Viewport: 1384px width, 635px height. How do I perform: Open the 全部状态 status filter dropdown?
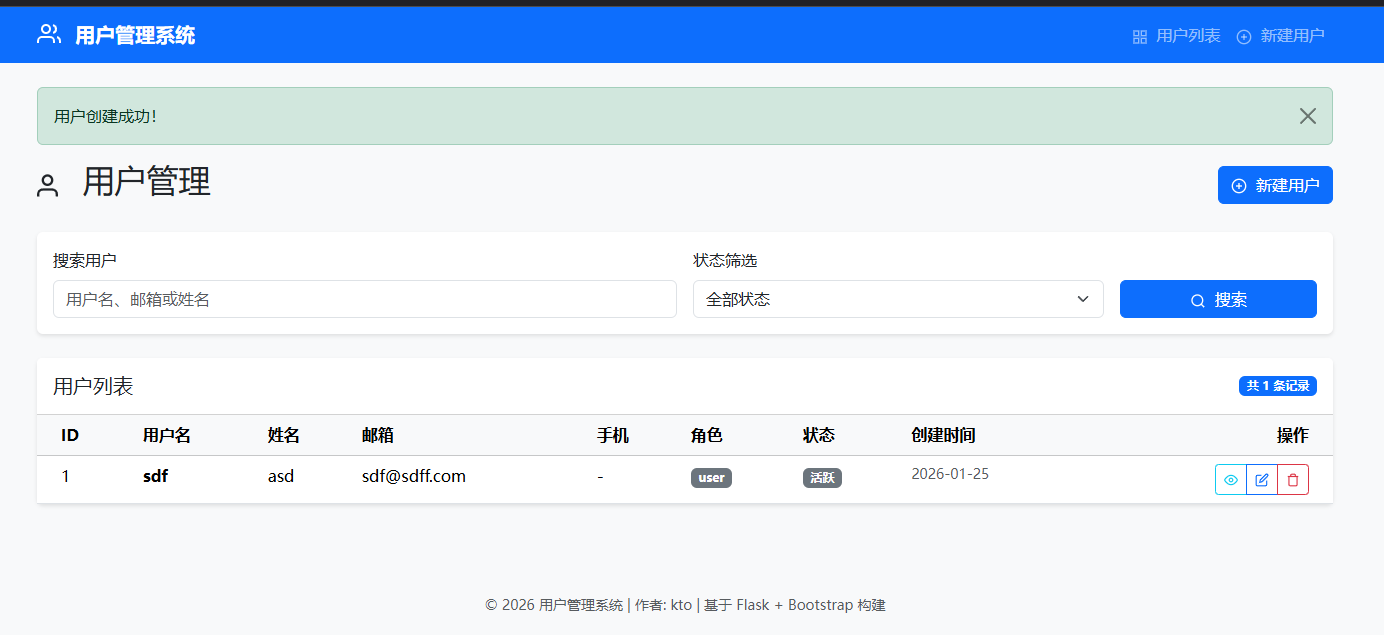(x=897, y=298)
